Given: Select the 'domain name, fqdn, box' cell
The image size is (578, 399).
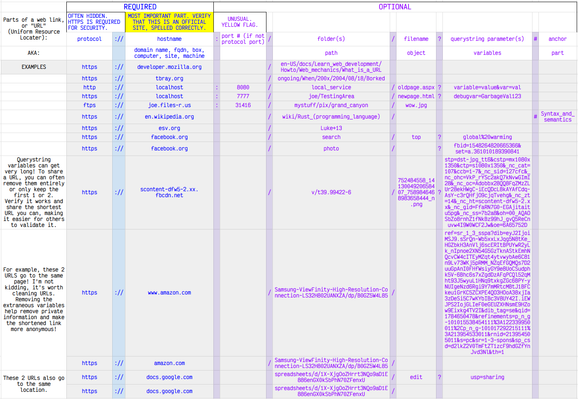Looking at the screenshot, I should pos(169,53).
